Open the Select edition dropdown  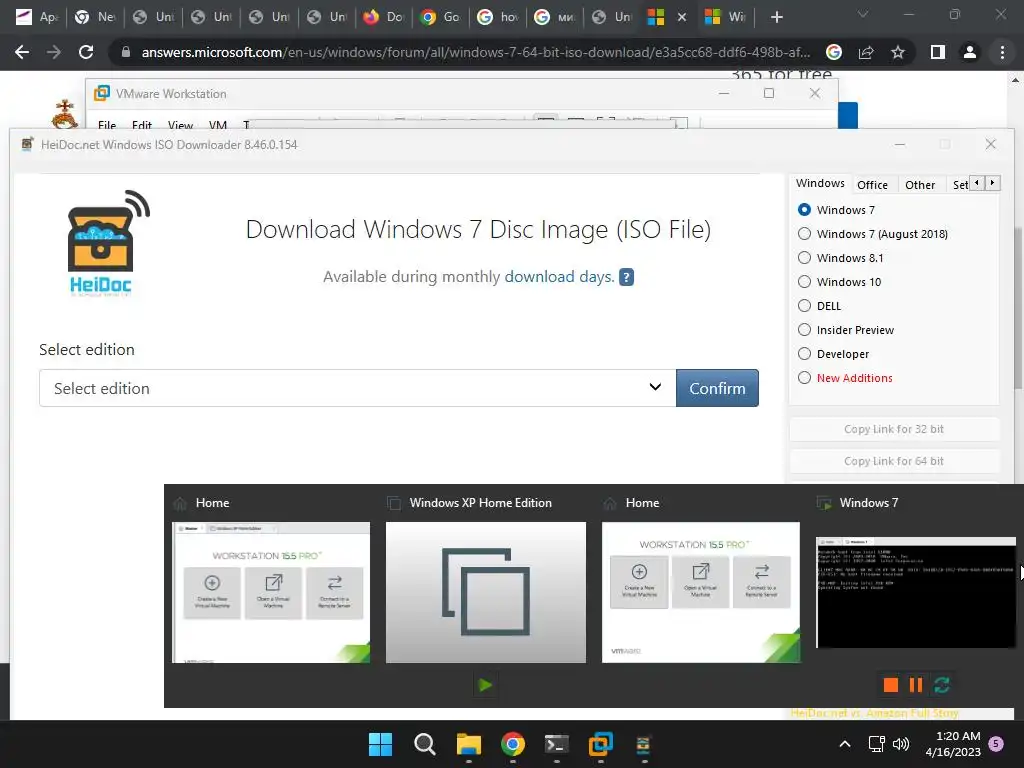coord(357,388)
